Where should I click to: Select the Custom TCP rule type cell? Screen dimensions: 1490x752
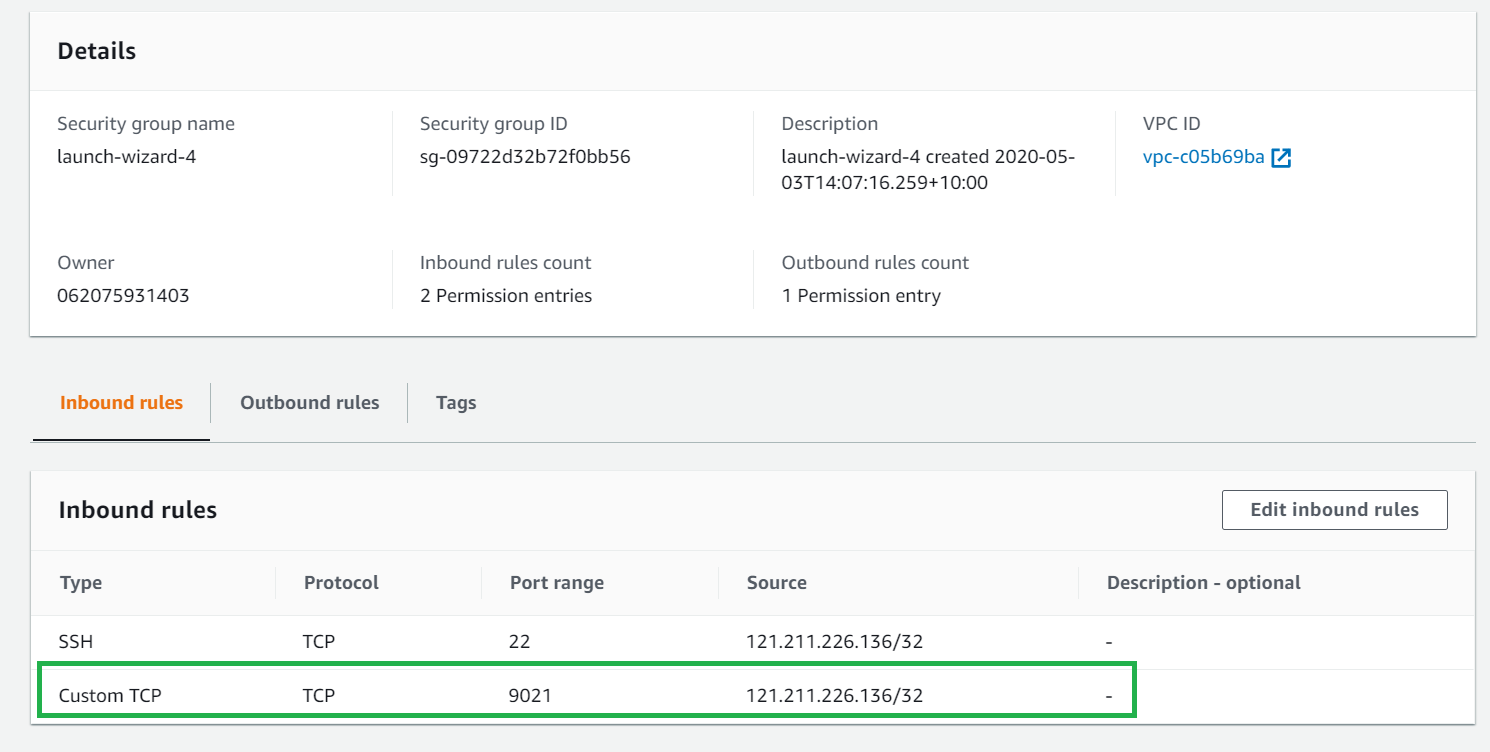click(x=110, y=696)
